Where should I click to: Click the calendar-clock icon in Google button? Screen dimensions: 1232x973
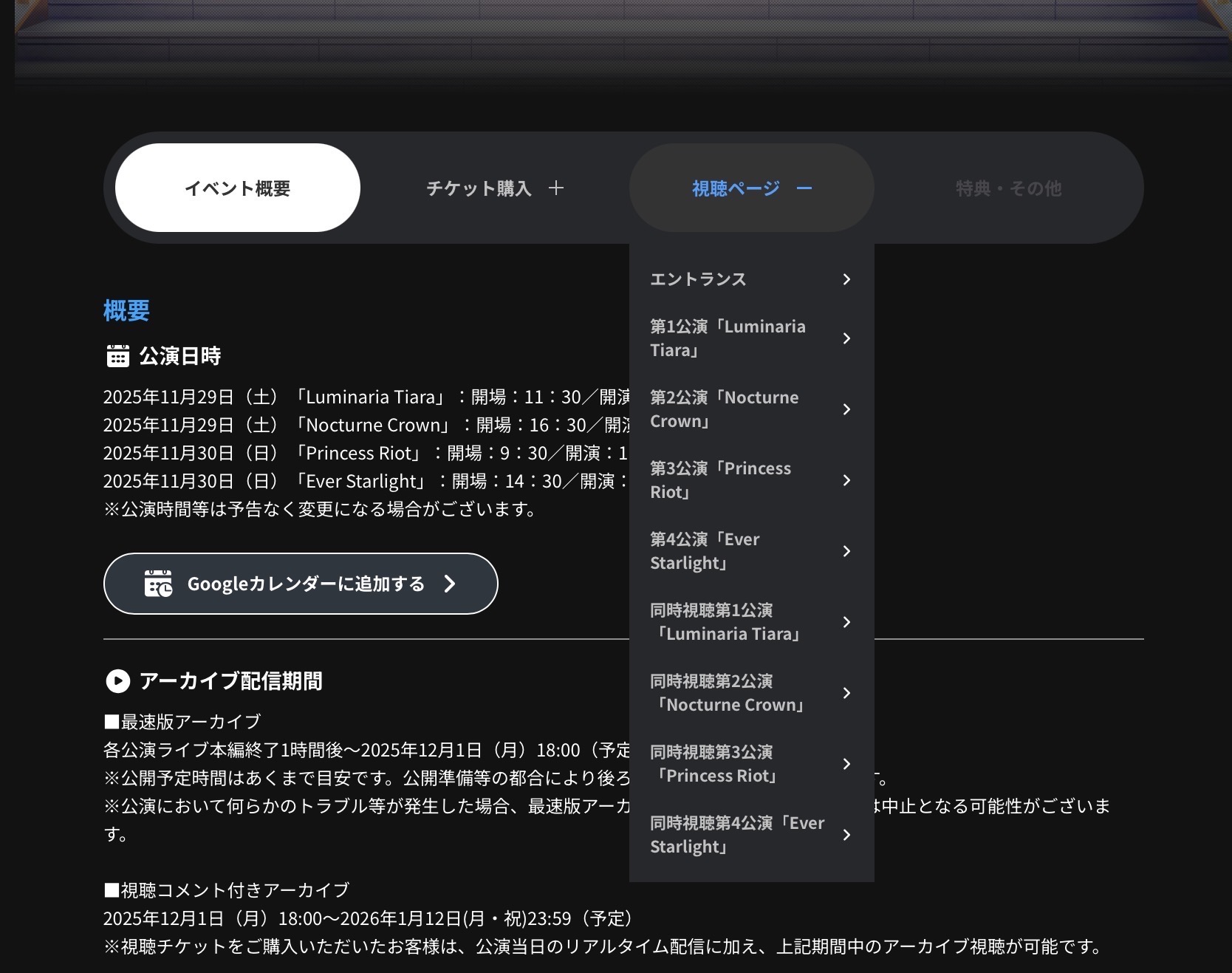158,584
